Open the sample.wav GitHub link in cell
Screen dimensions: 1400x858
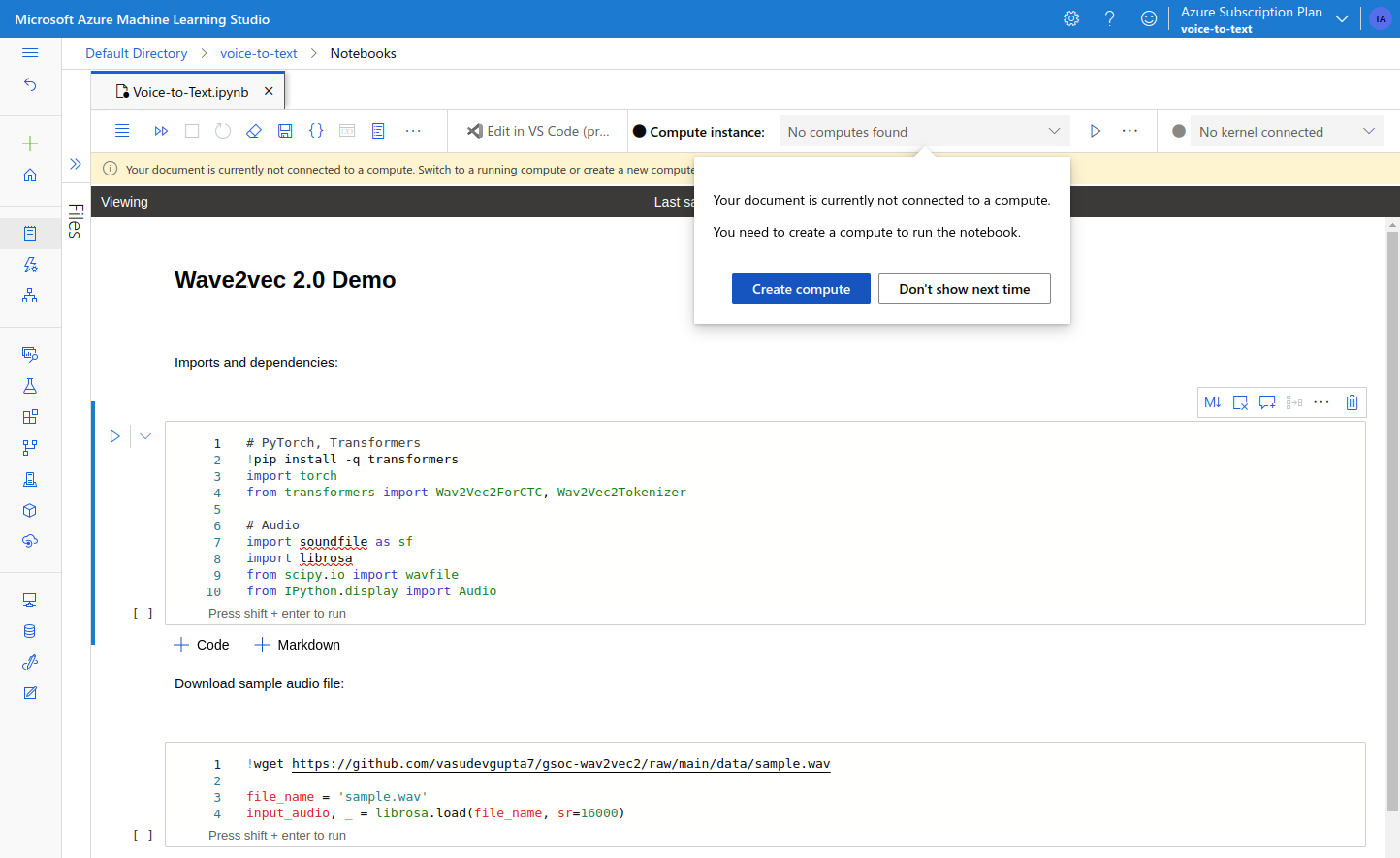[x=560, y=764]
